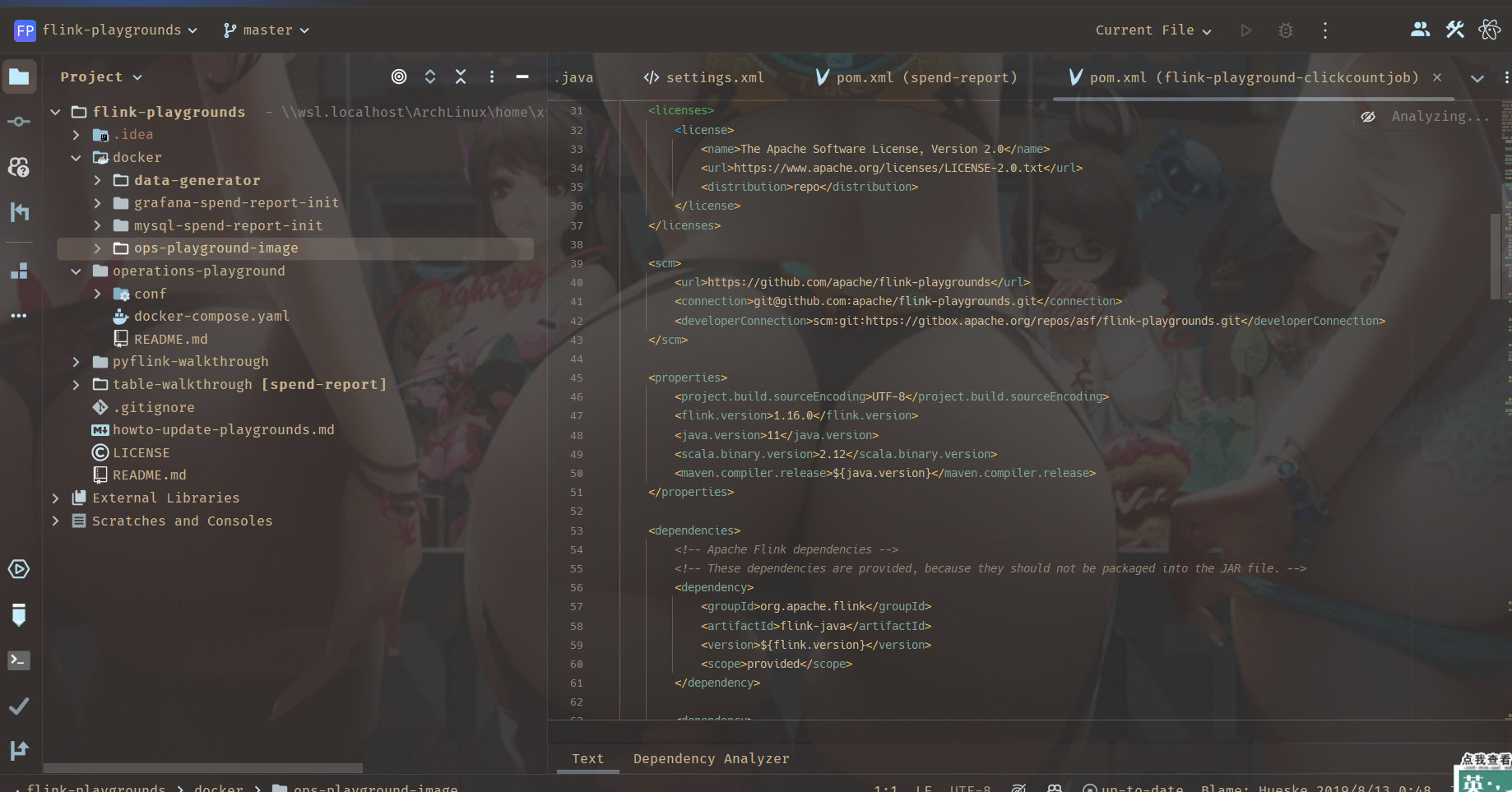
Task: Hide the Project tool window
Action: pos(522,76)
